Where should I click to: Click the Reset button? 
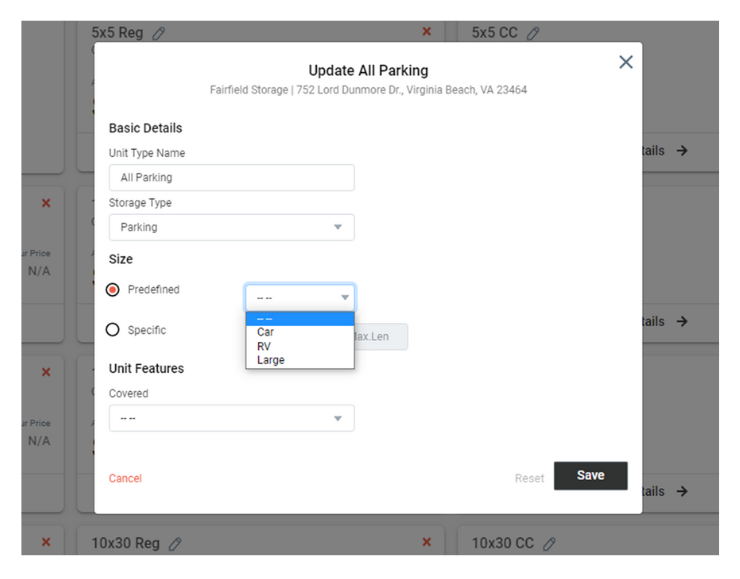(x=529, y=478)
